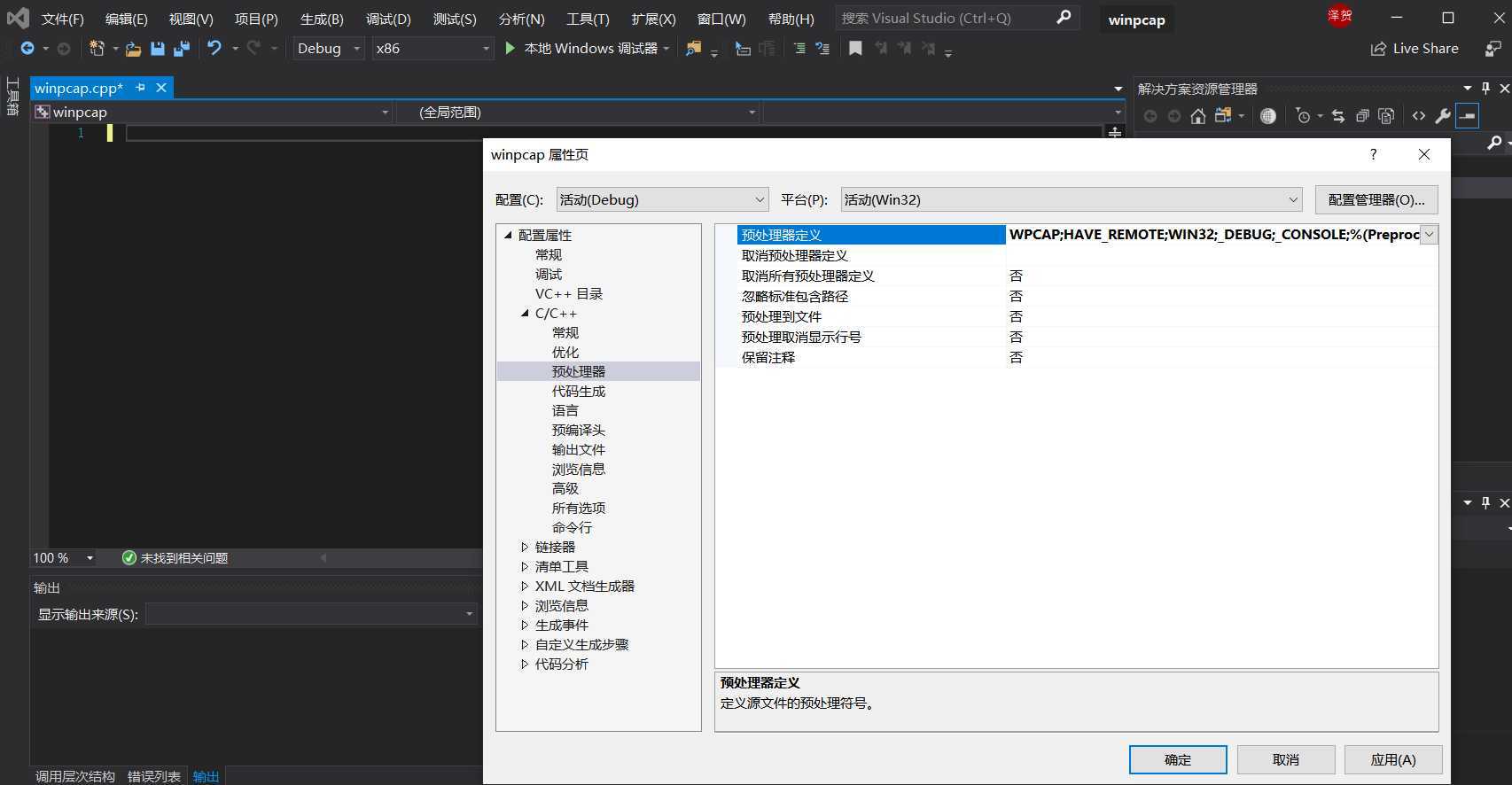This screenshot has height=785, width=1512.
Task: Click the 取消 button
Action: click(1286, 759)
